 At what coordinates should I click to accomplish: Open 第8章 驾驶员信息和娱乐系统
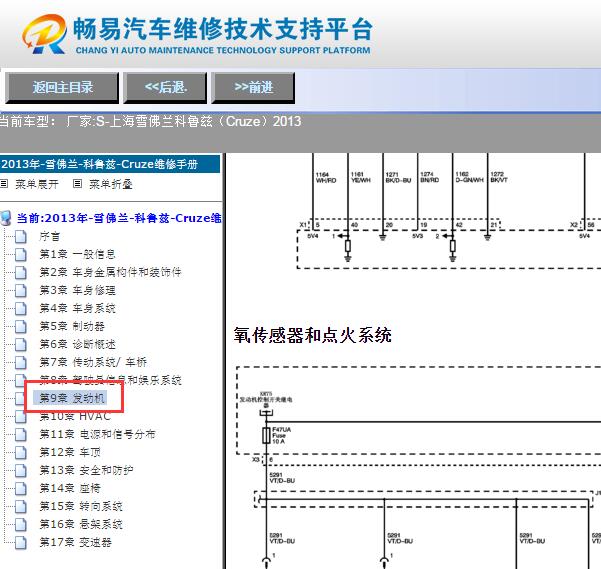pyautogui.click(x=110, y=380)
